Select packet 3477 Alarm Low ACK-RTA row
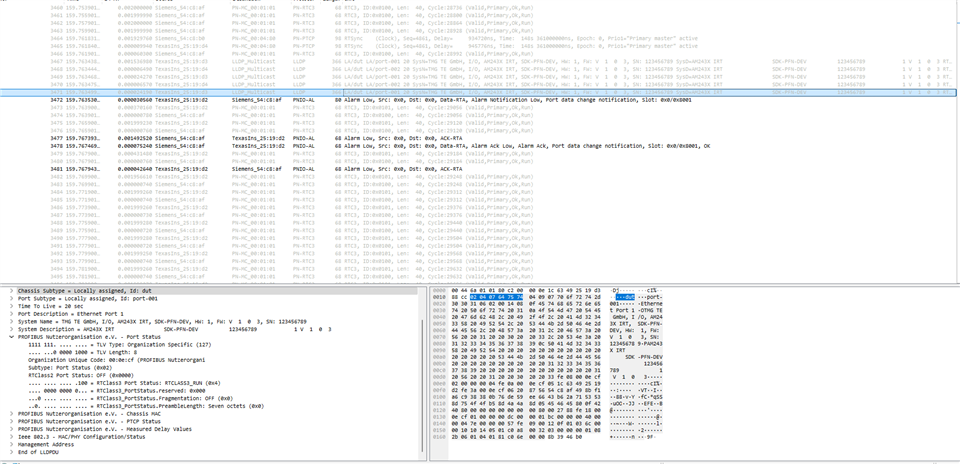Viewport: 960px width, 464px height. pos(480,138)
